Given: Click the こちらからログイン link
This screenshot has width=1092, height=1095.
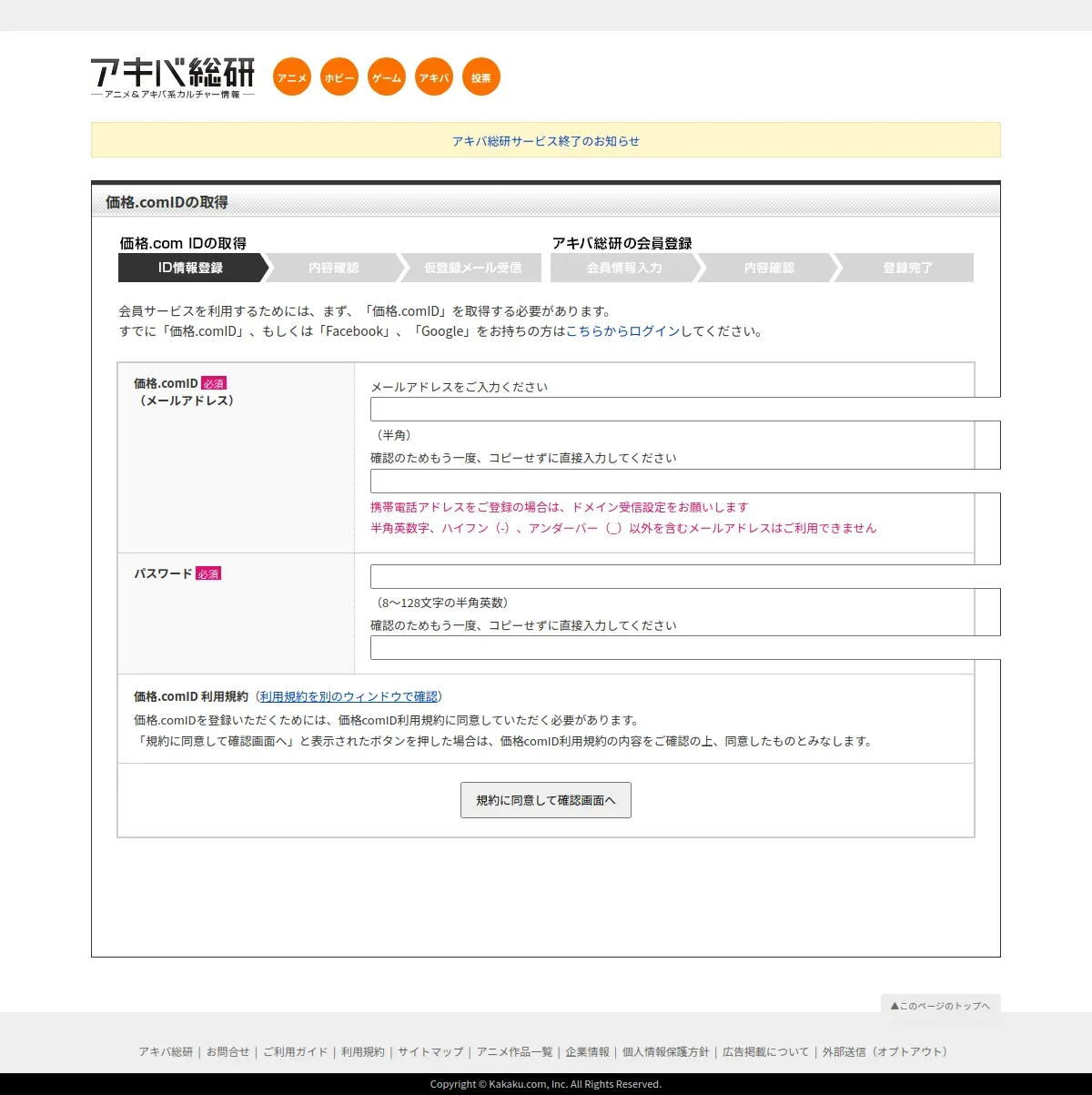Looking at the screenshot, I should coord(623,331).
